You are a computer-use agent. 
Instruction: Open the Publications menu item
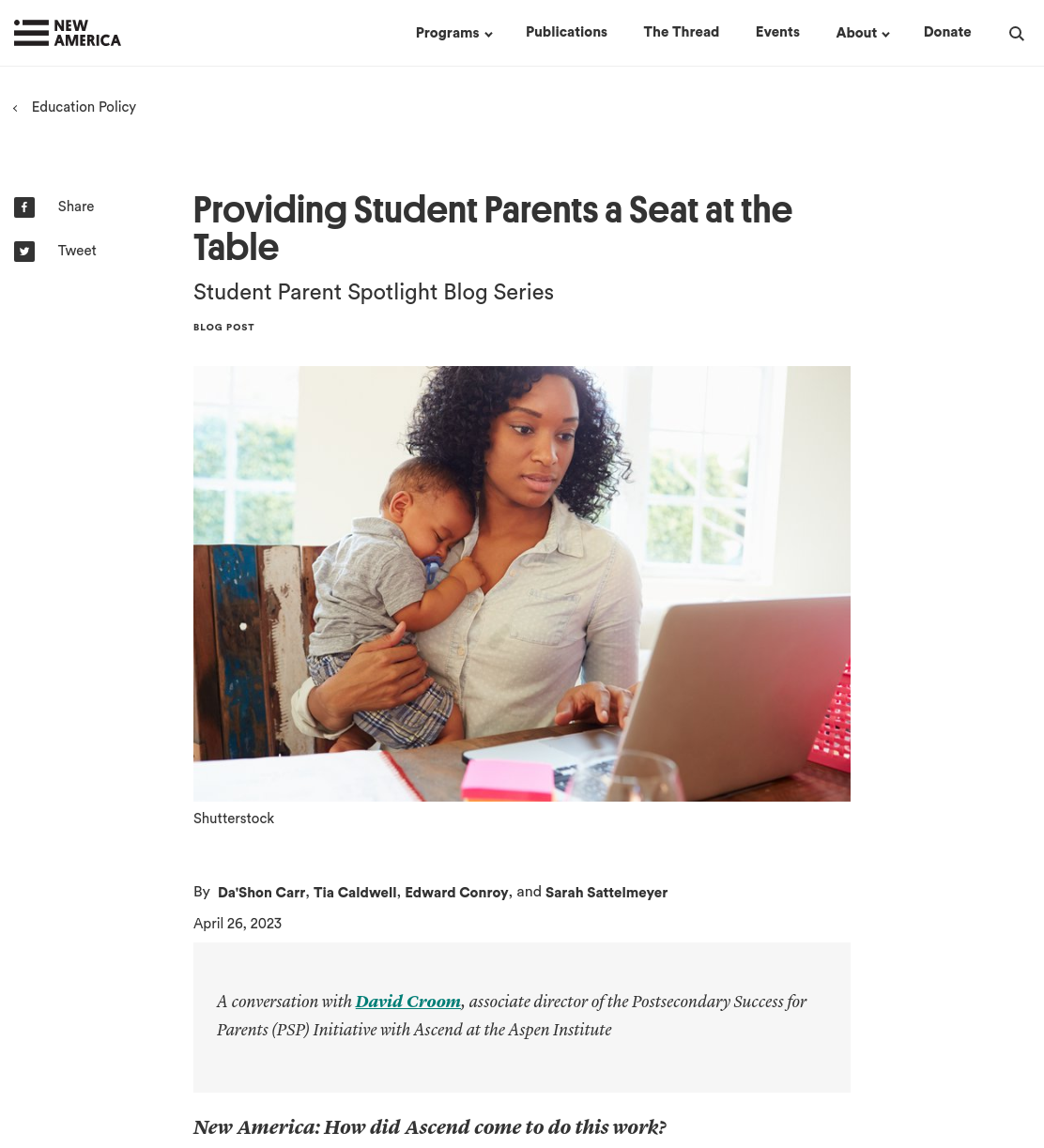[x=566, y=32]
